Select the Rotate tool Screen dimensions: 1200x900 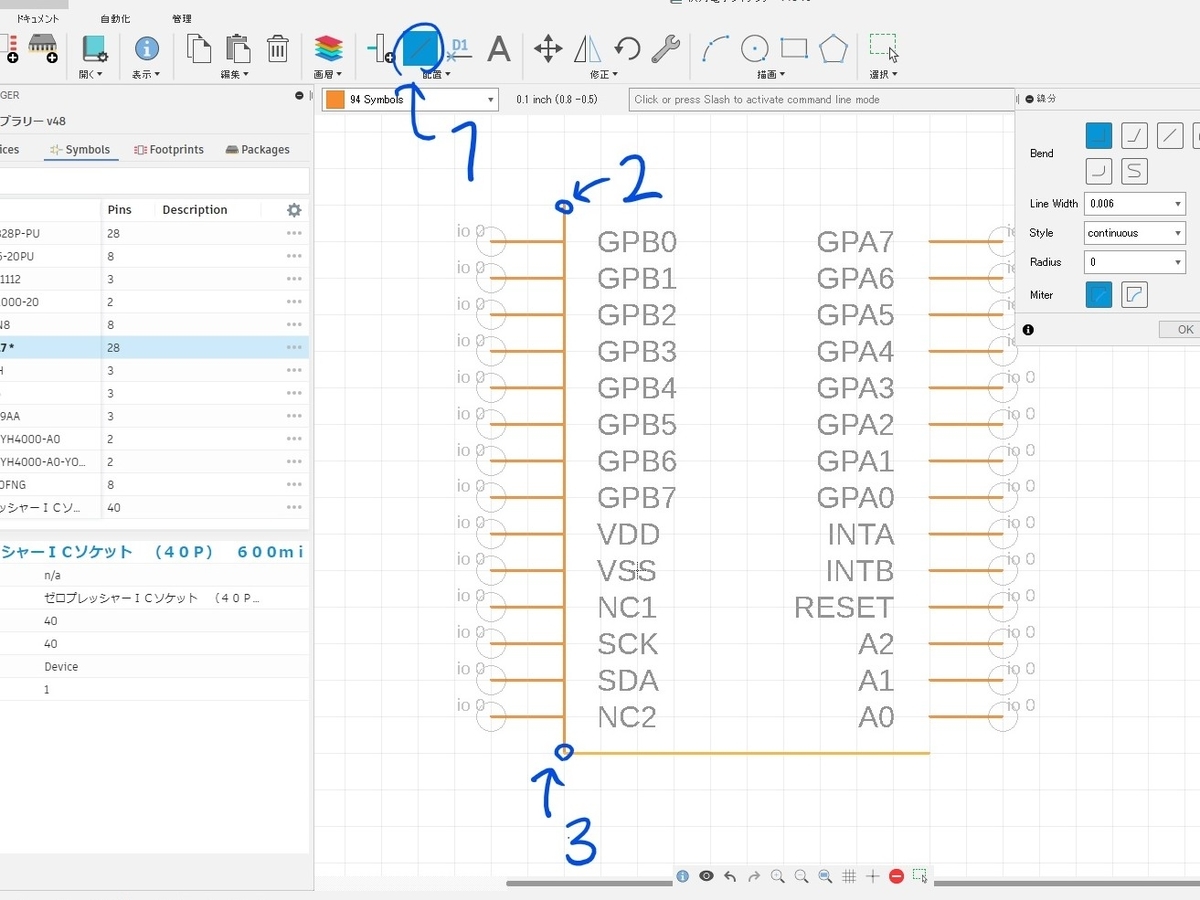pyautogui.click(x=627, y=48)
